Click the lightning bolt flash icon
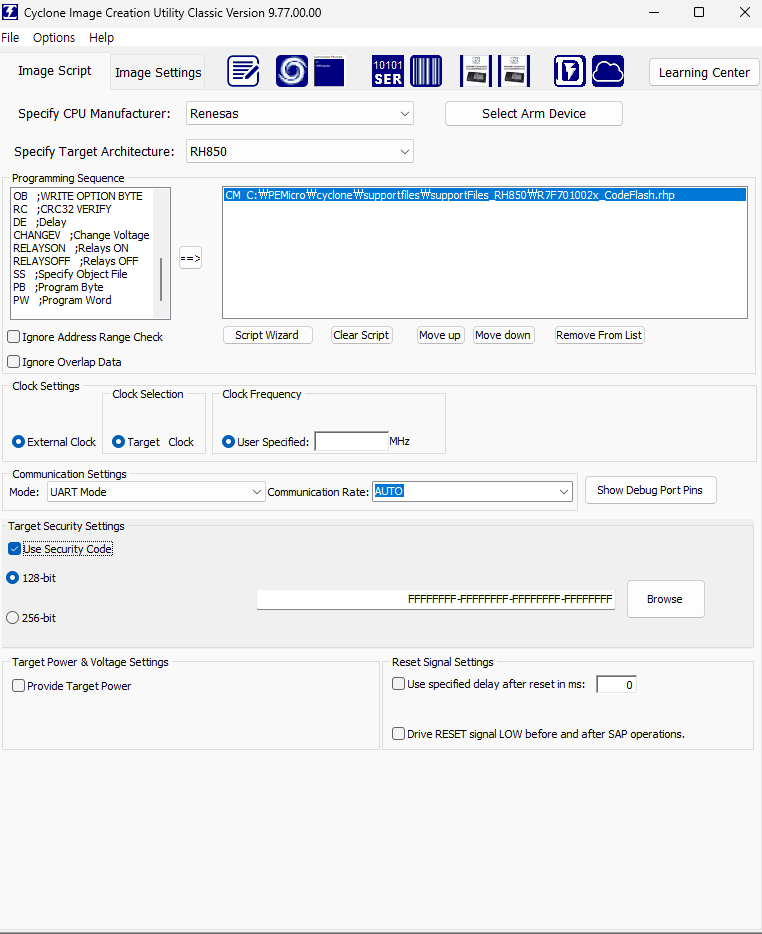The image size is (762, 934). click(570, 71)
